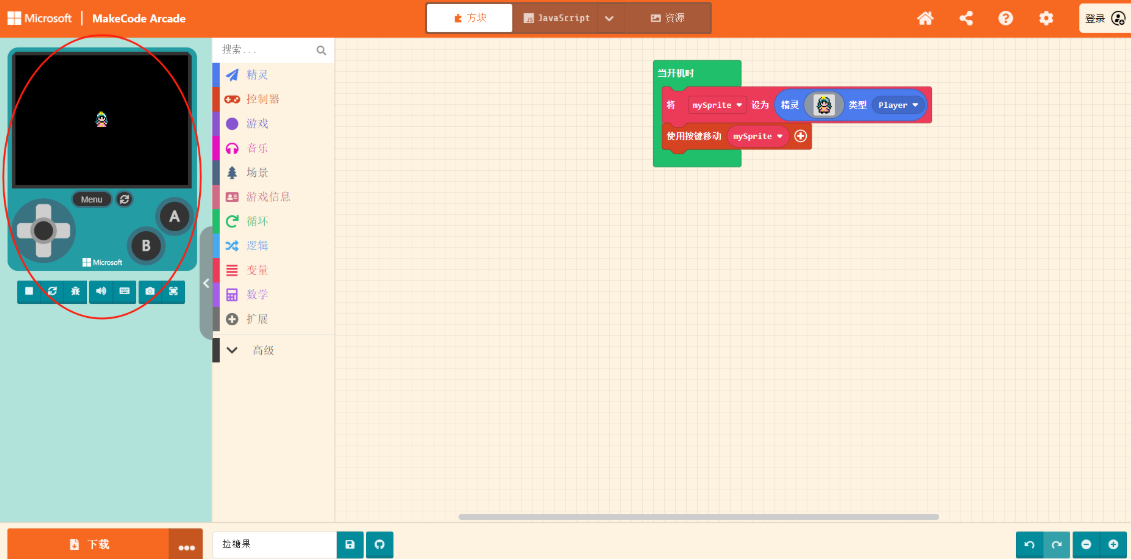The width and height of the screenshot is (1131, 560).
Task: Toggle the simulator keyboard controls icon
Action: (x=125, y=291)
